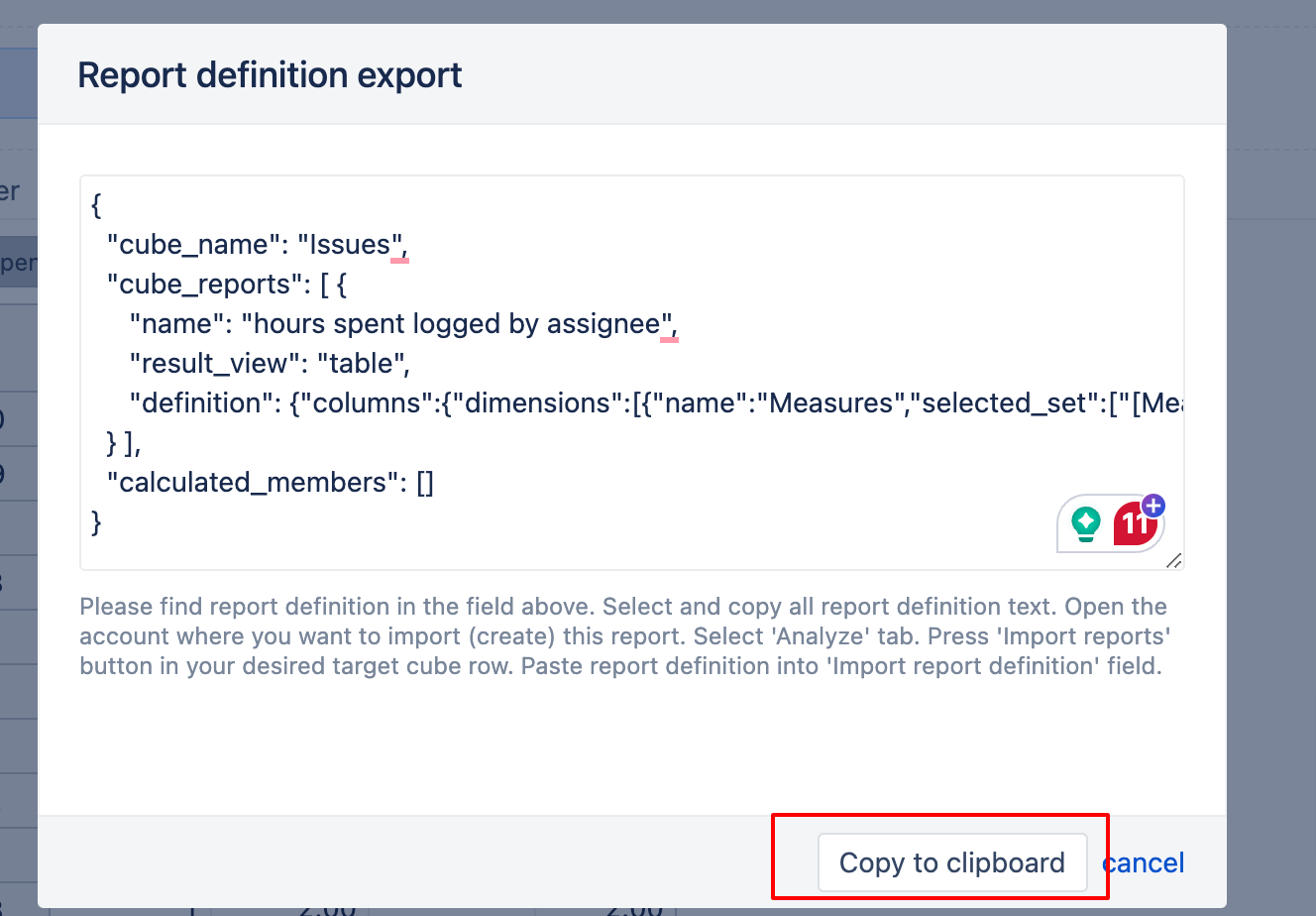1316x916 pixels.
Task: Place cursor on "result_view": "table" line
Action: pyautogui.click(x=268, y=364)
